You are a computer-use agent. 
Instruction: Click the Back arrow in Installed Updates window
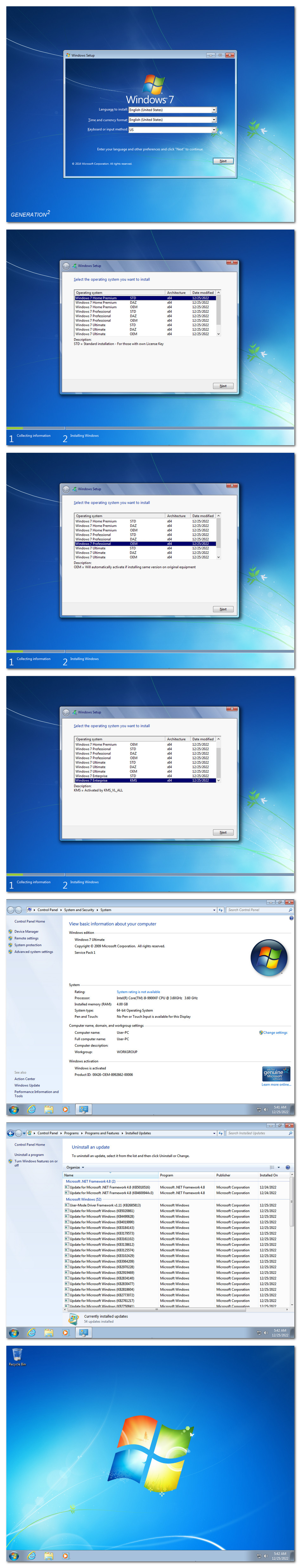point(11,1133)
